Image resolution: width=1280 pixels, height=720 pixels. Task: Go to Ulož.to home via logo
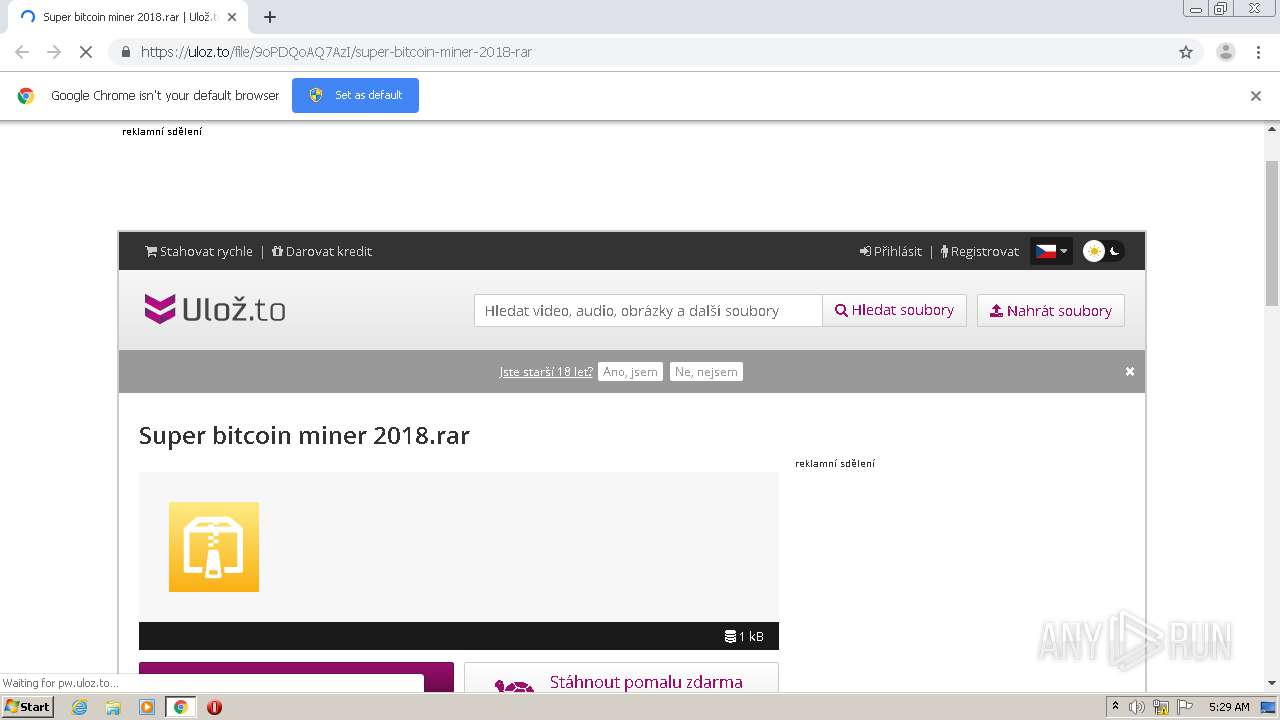(215, 309)
